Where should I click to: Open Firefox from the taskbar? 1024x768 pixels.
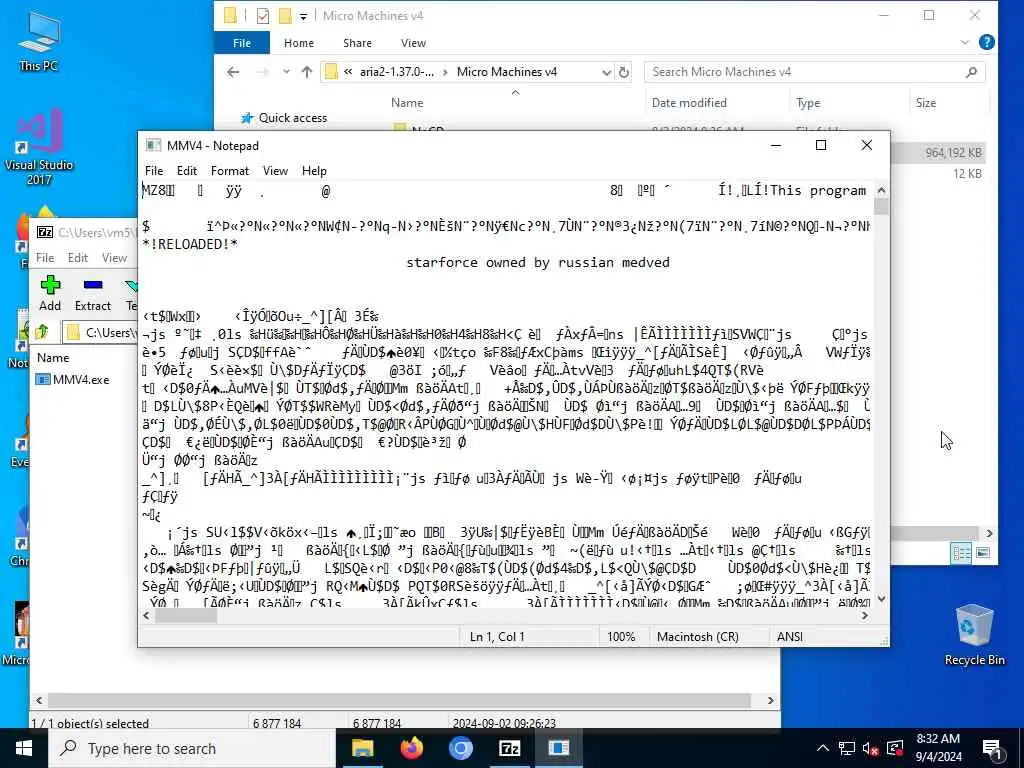(411, 748)
